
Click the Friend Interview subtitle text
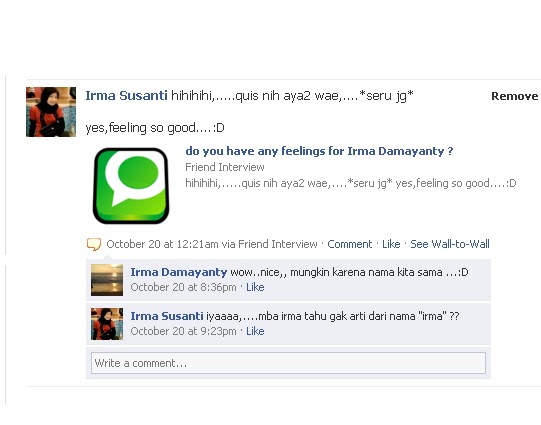coord(225,167)
